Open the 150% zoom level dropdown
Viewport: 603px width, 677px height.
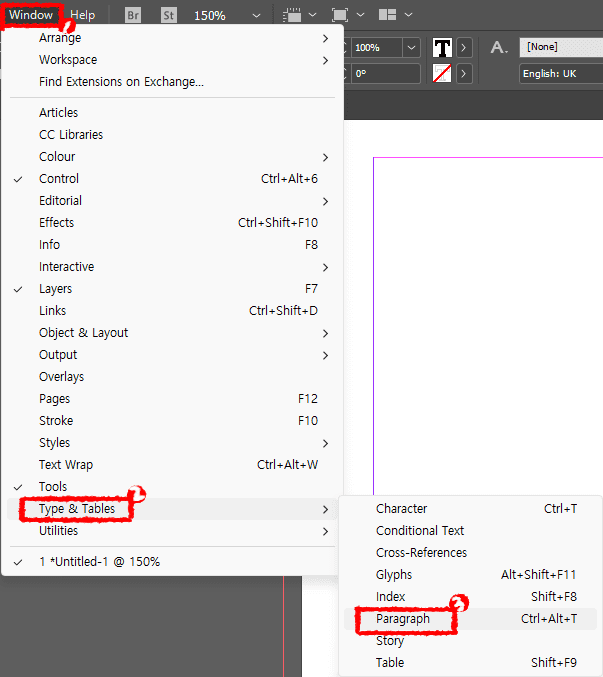pos(256,16)
